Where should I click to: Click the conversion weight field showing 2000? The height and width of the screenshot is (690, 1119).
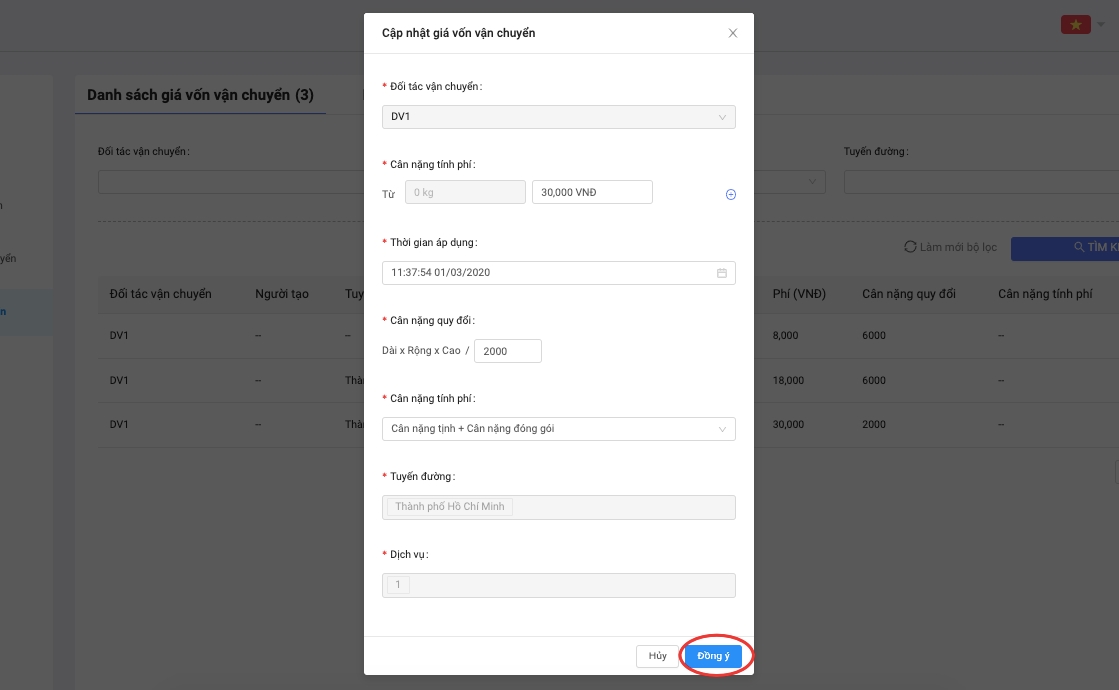pyautogui.click(x=508, y=351)
